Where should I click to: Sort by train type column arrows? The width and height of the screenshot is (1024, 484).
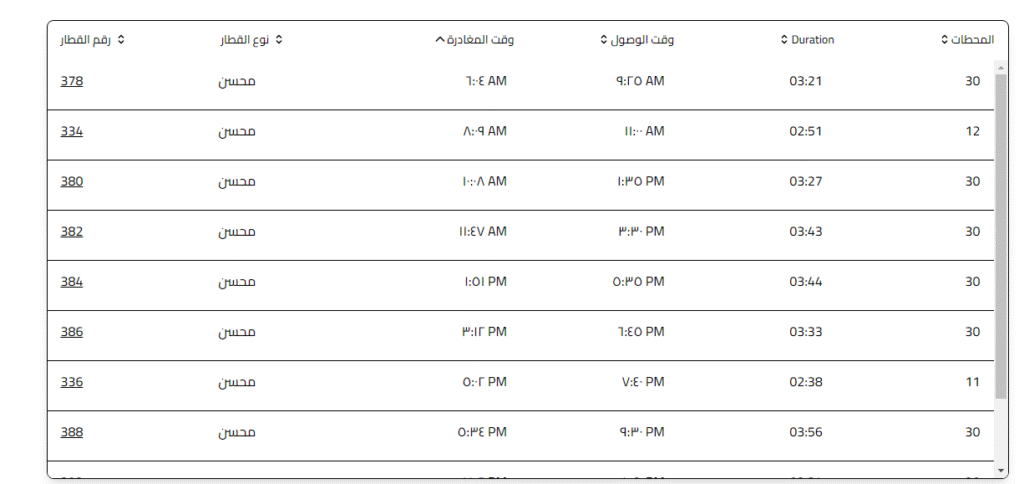point(279,40)
